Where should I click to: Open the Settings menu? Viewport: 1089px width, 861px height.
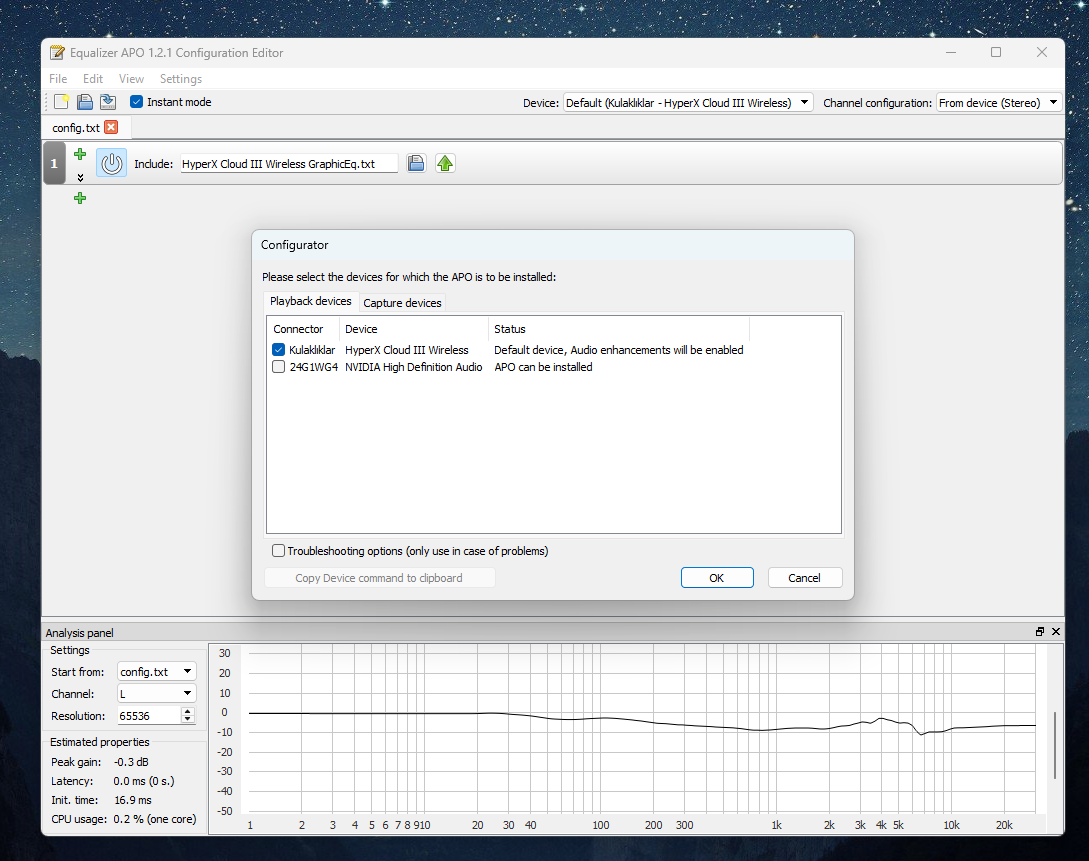(x=181, y=78)
